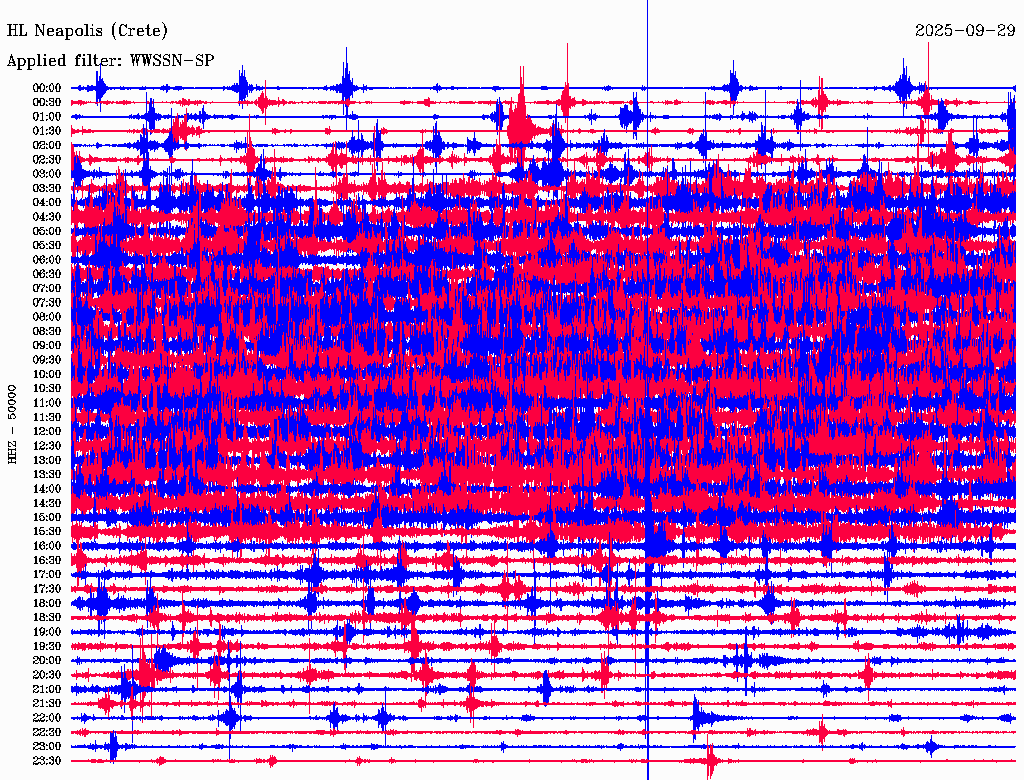Select the 13:30 time row label

[x=47, y=475]
